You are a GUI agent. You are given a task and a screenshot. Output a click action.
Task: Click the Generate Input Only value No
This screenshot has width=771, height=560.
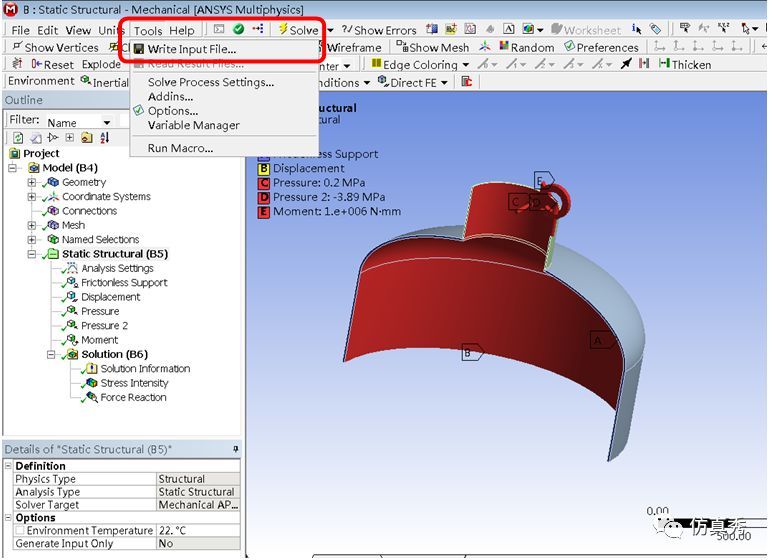click(198, 543)
